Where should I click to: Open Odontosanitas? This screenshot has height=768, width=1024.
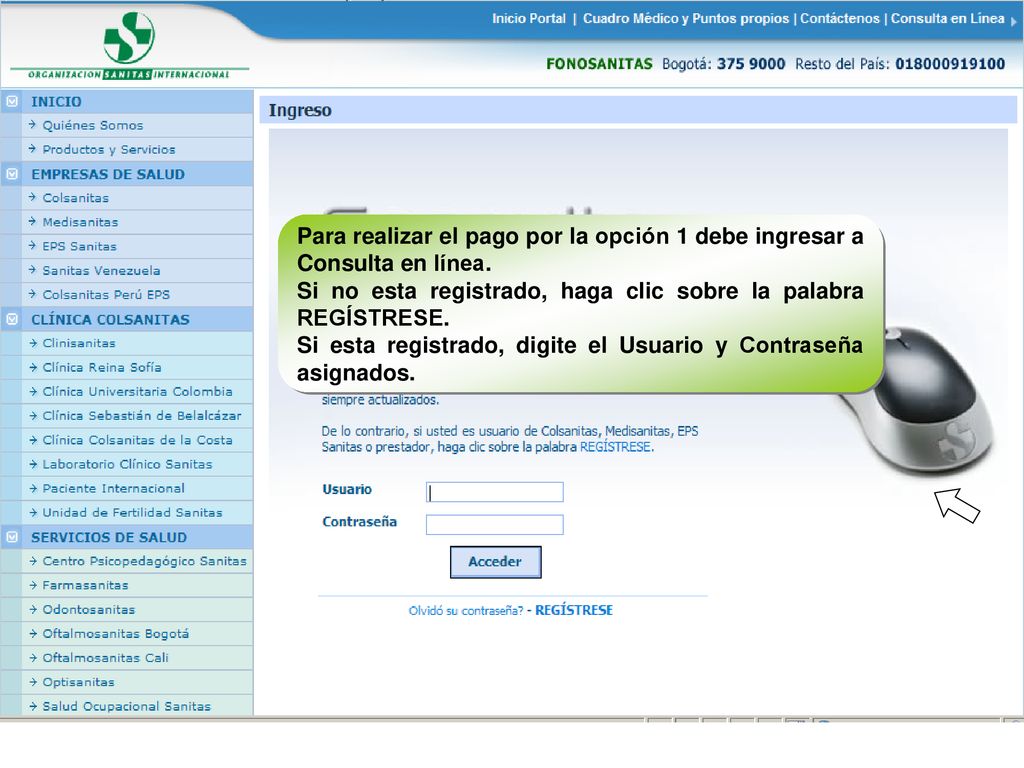coord(89,609)
